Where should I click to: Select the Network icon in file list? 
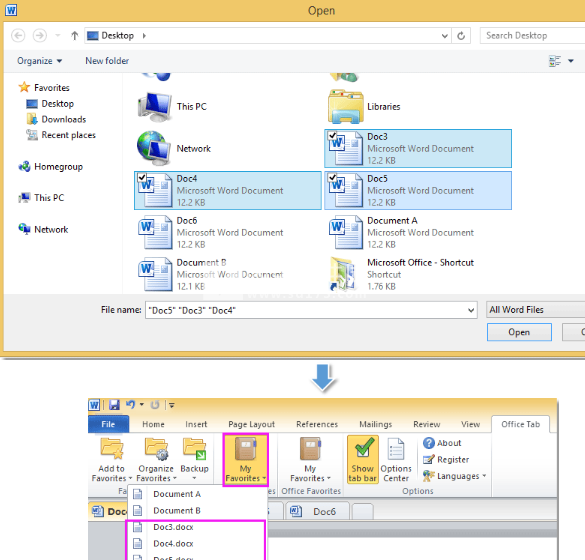click(x=154, y=148)
